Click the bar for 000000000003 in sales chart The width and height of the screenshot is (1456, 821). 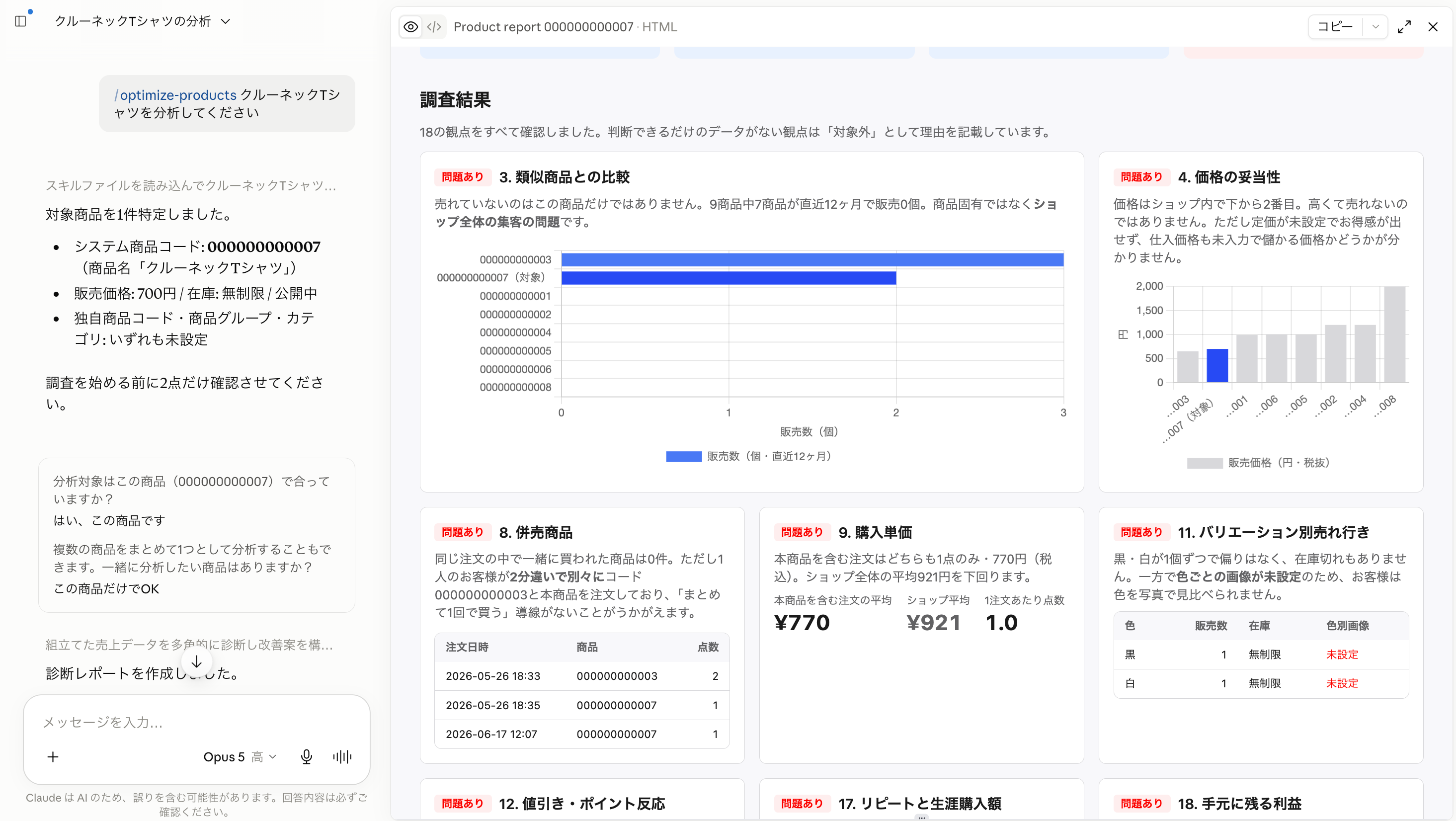point(812,259)
